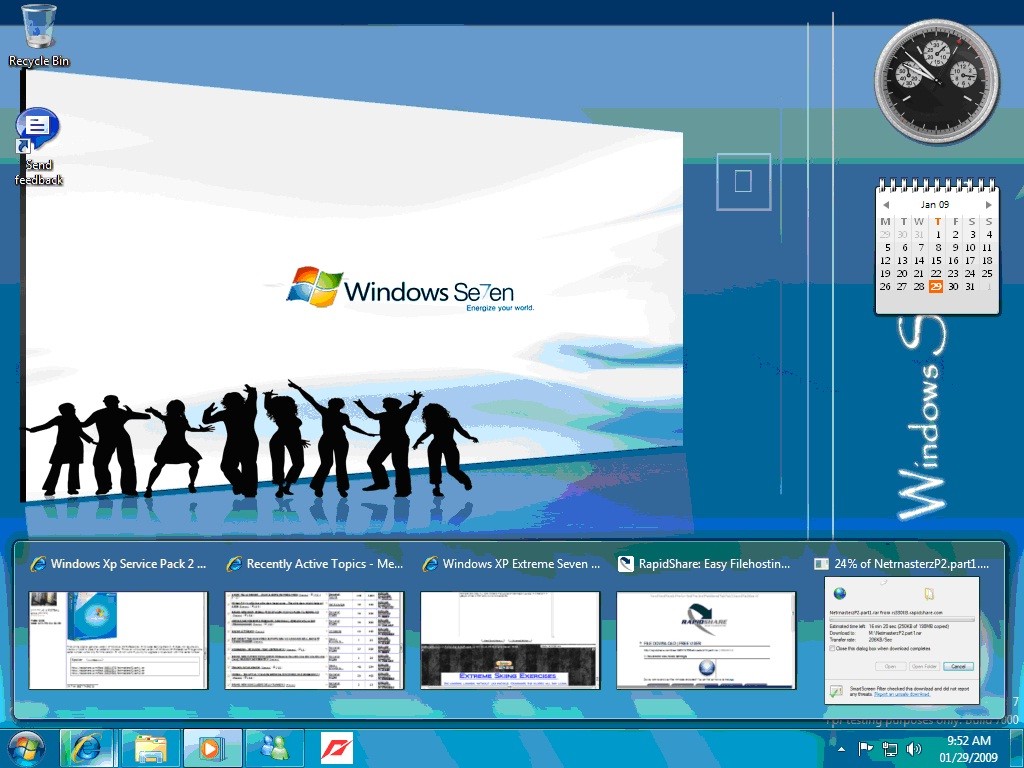Open the Windows XP Extreme Seven preview
The image size is (1024, 768).
click(x=510, y=640)
